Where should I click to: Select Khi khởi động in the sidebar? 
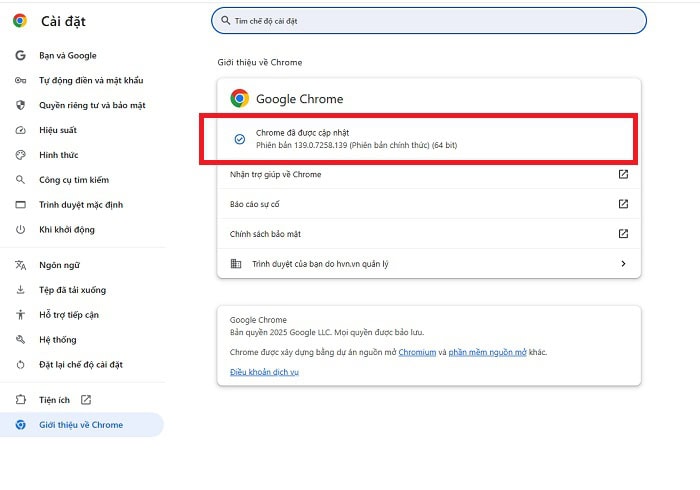[x=67, y=230]
